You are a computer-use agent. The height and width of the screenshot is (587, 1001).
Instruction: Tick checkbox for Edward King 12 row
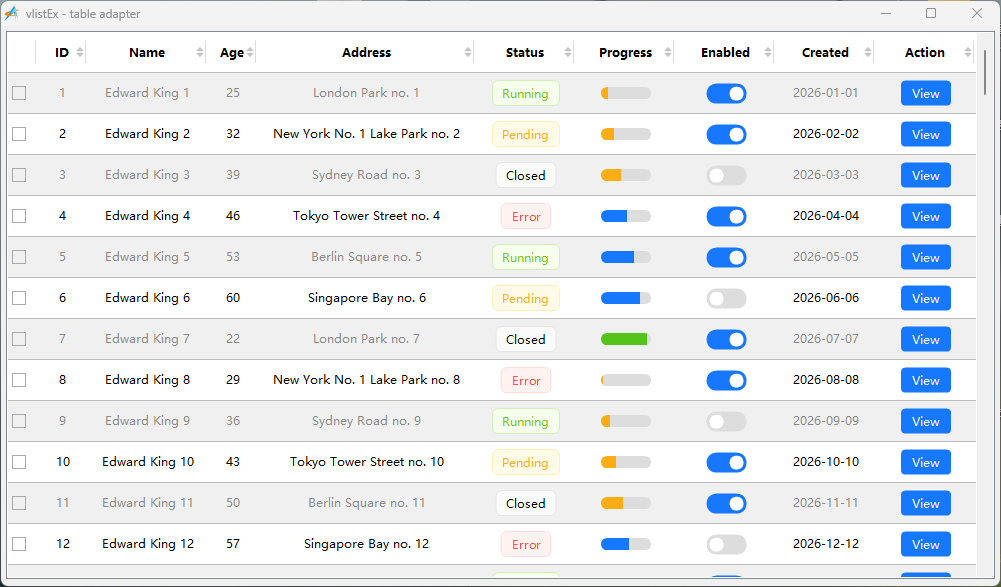pos(19,544)
